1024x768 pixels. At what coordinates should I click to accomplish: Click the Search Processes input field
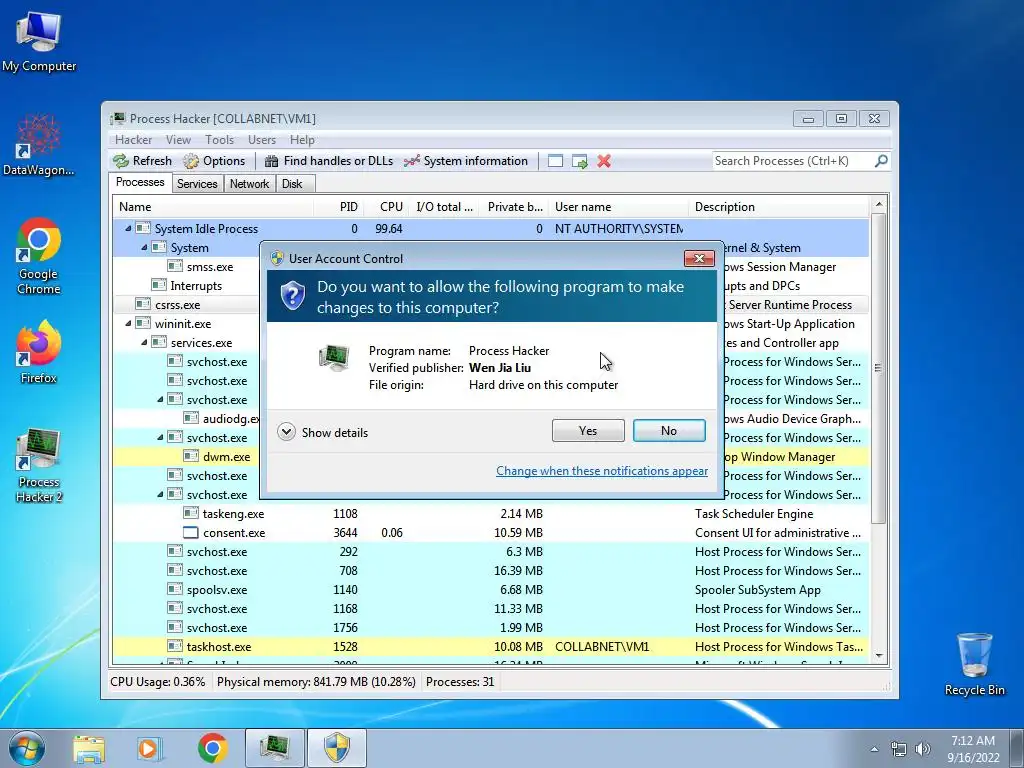coord(793,161)
